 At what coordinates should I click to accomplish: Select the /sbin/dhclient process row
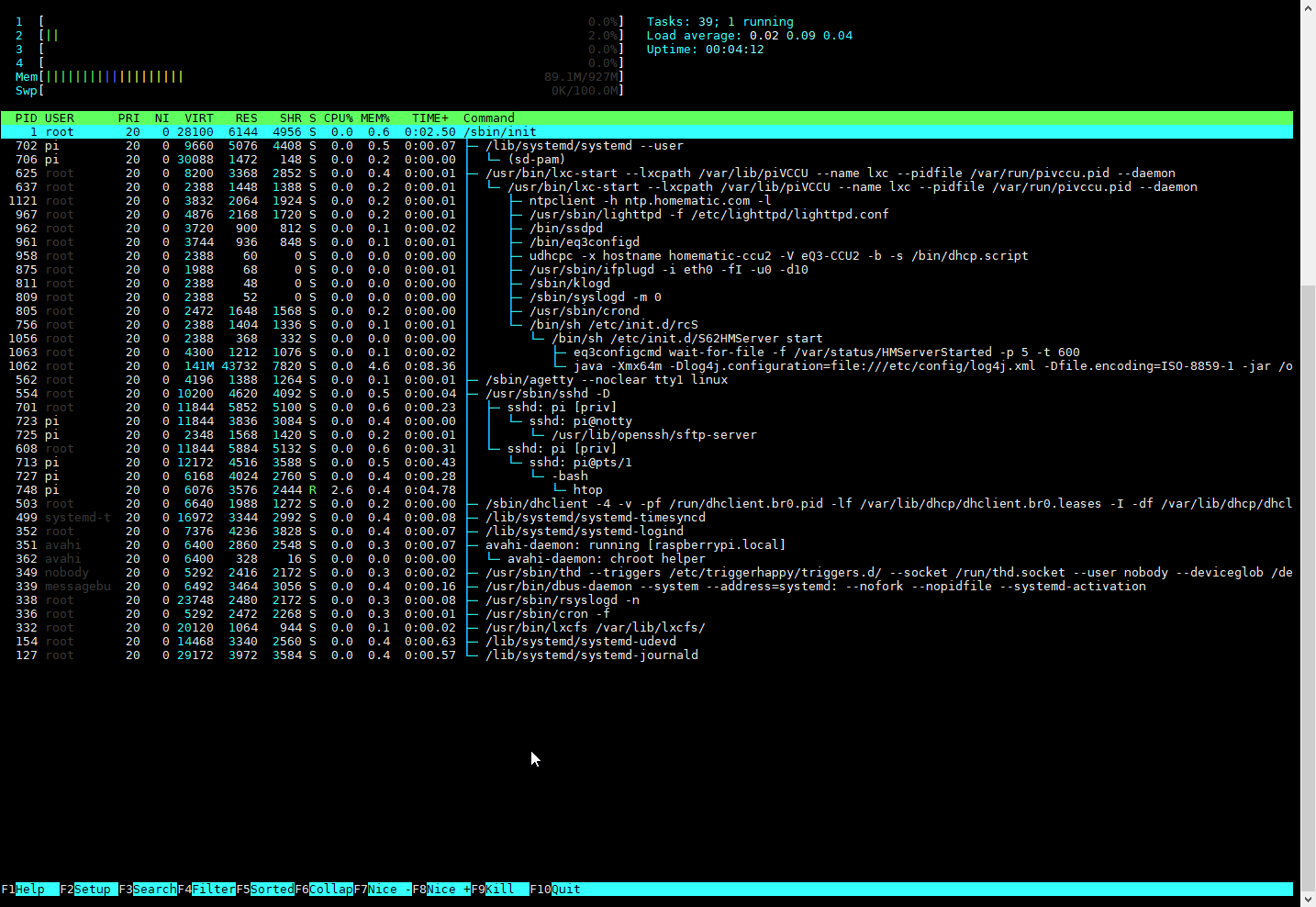coord(647,504)
